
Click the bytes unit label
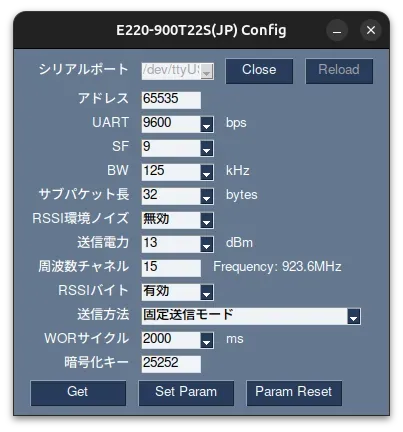[242, 195]
